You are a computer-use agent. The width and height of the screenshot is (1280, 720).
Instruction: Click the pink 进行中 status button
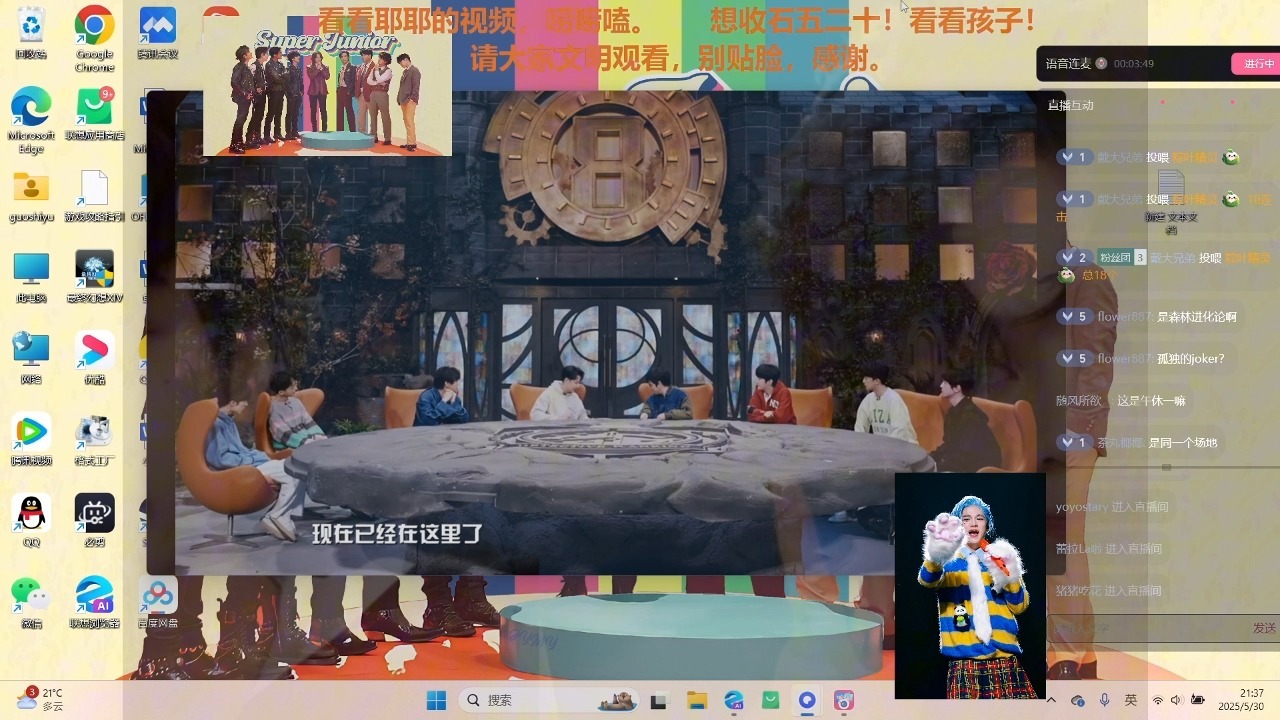[x=1259, y=63]
